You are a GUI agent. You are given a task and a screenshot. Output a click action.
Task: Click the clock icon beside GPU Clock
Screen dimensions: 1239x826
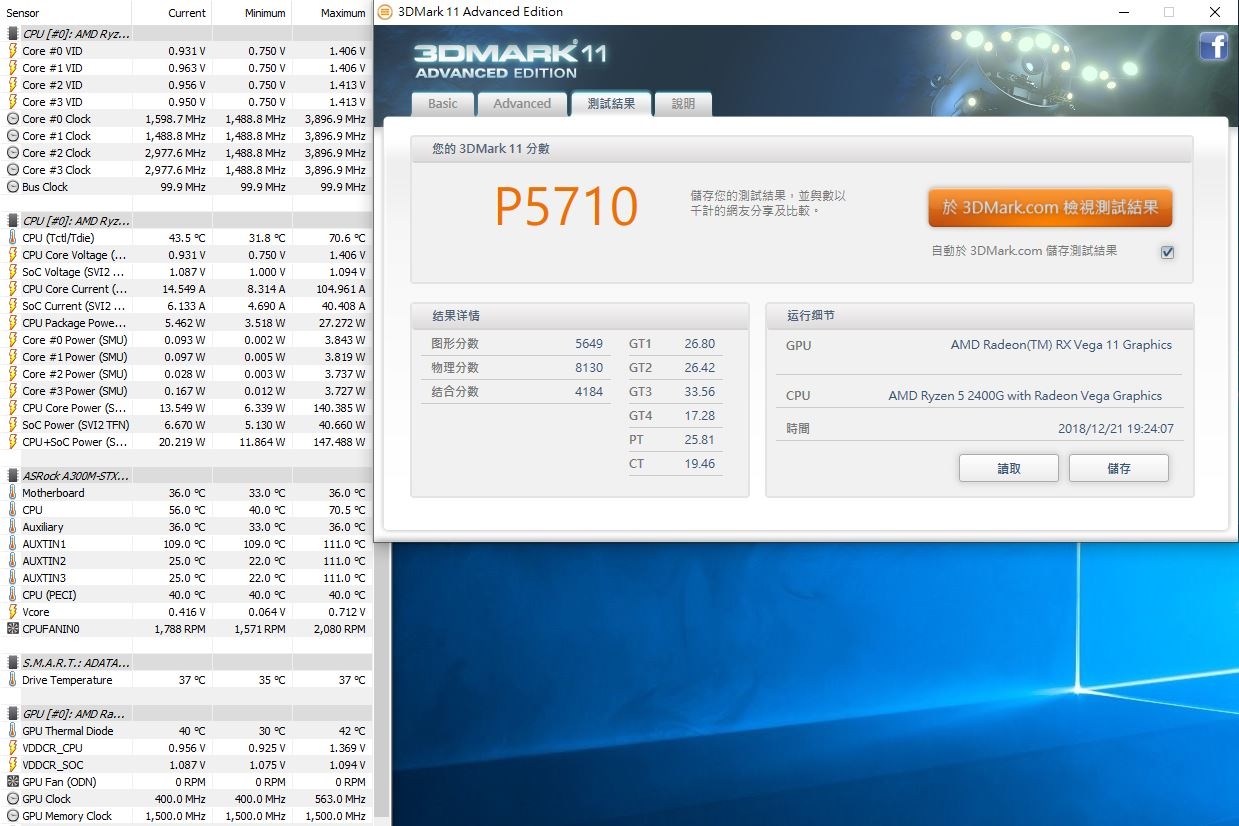[13, 799]
